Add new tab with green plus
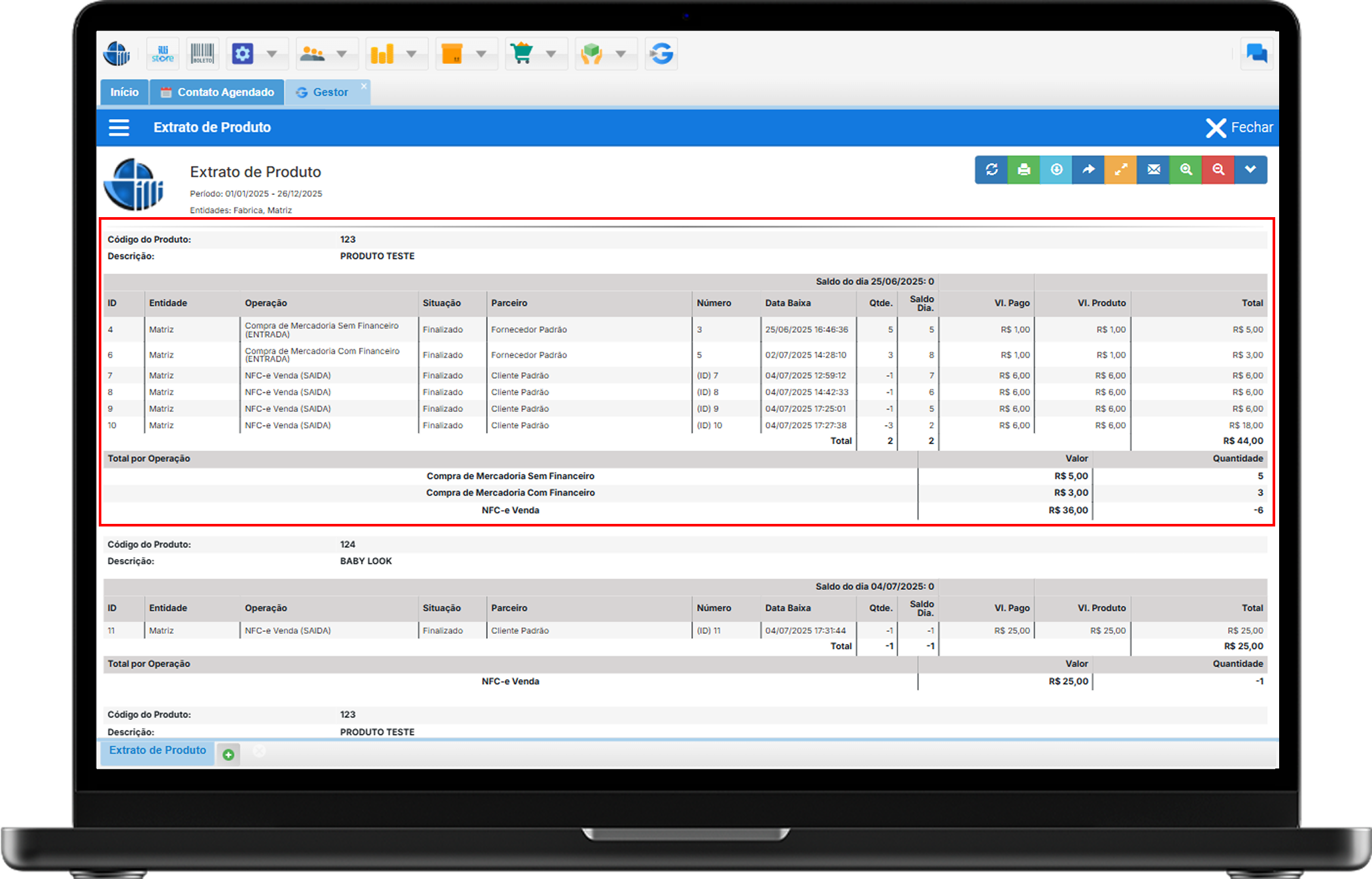The height and width of the screenshot is (879, 1372). pyautogui.click(x=228, y=755)
